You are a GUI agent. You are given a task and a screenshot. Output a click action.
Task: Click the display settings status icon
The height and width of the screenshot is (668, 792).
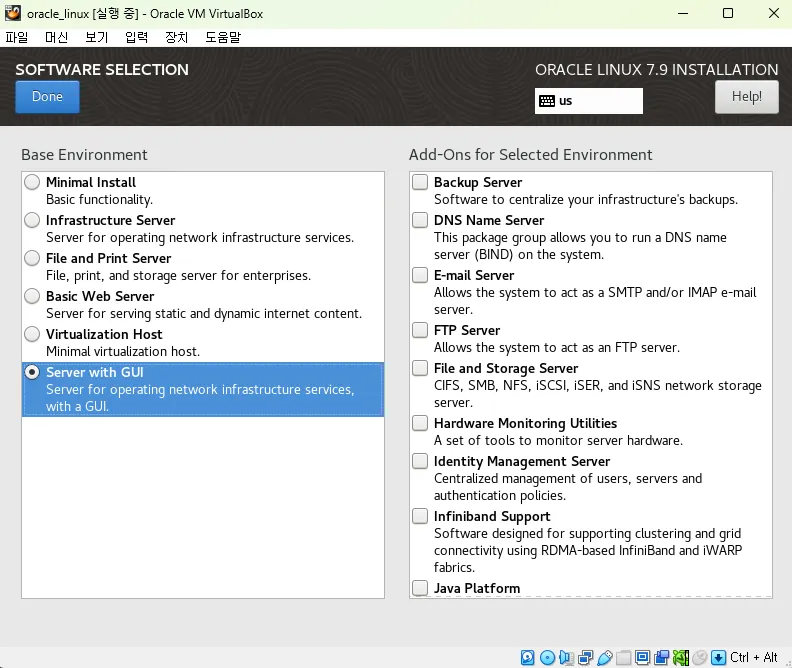click(x=642, y=657)
